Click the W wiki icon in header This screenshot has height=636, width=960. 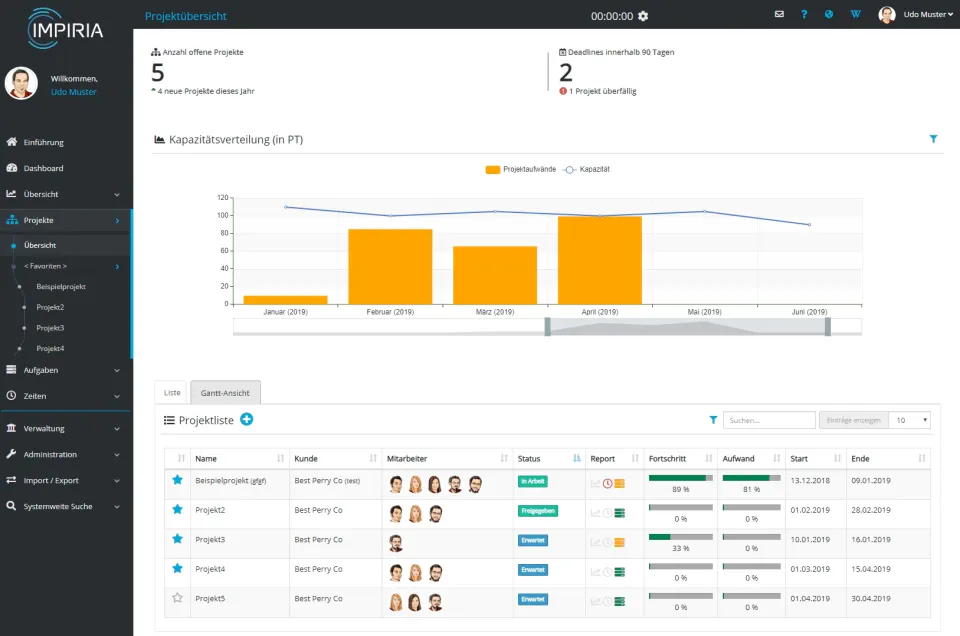(855, 14)
